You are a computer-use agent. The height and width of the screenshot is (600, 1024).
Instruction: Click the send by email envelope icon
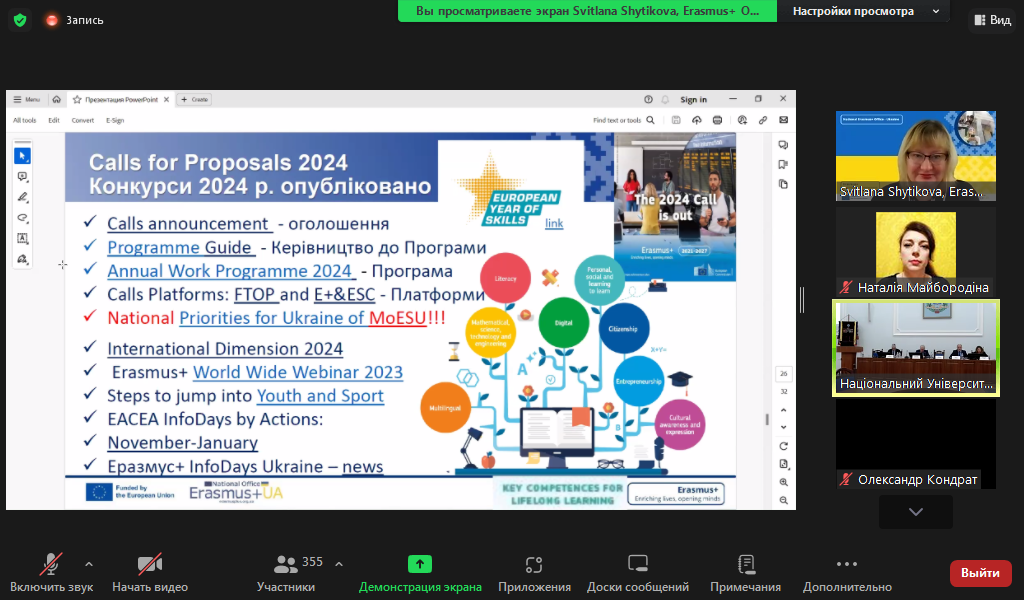pos(784,120)
